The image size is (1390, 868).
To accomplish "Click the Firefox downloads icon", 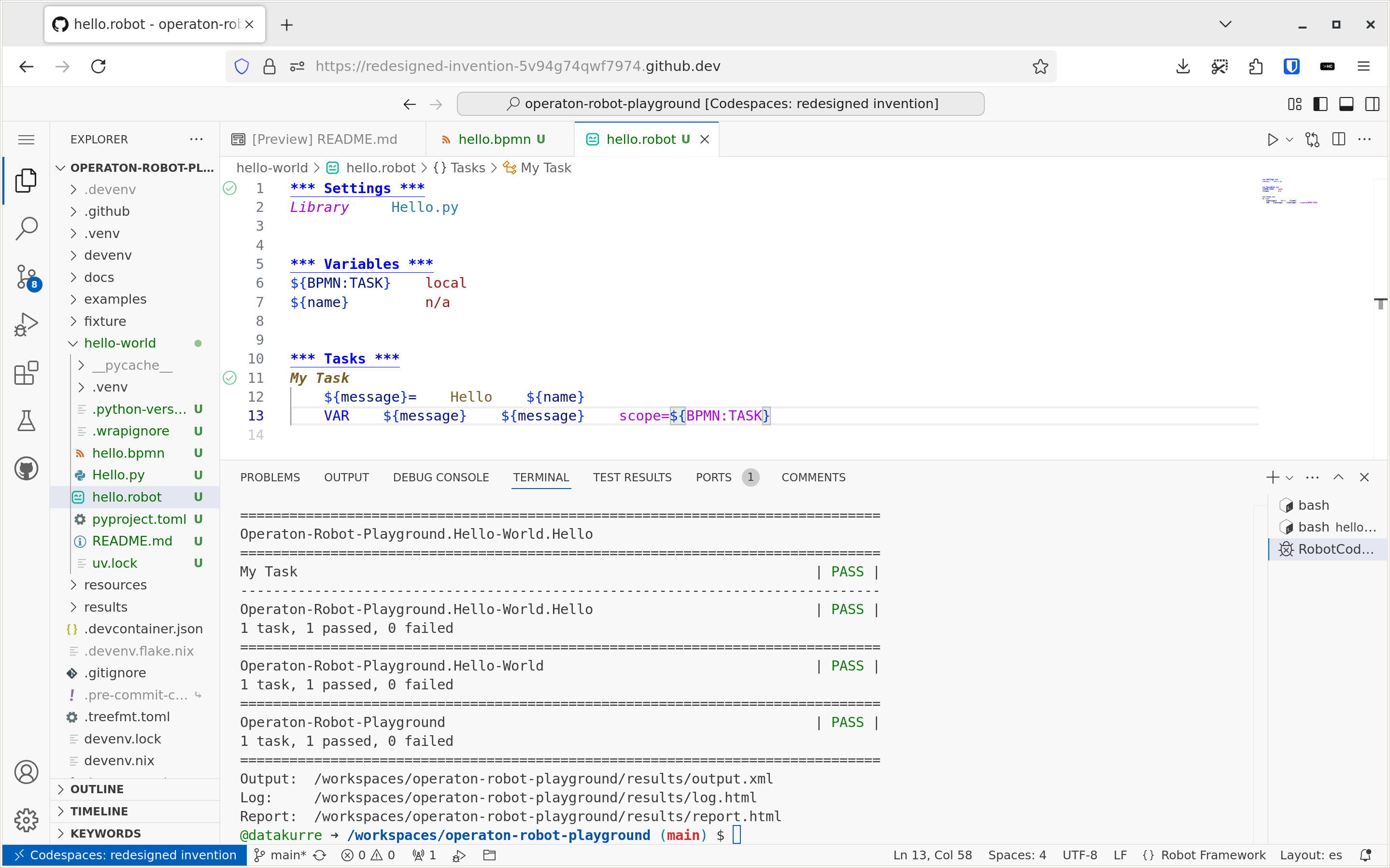I will pos(1183,67).
